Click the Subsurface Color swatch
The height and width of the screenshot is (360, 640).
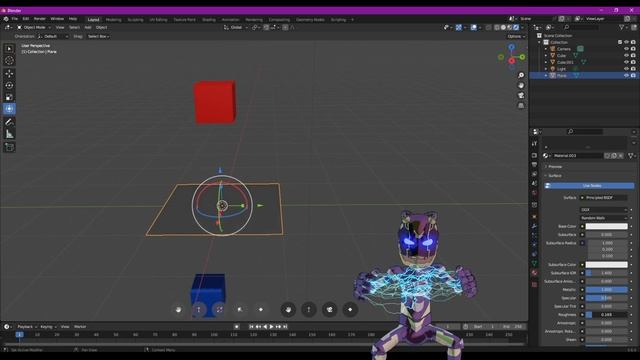click(x=607, y=265)
